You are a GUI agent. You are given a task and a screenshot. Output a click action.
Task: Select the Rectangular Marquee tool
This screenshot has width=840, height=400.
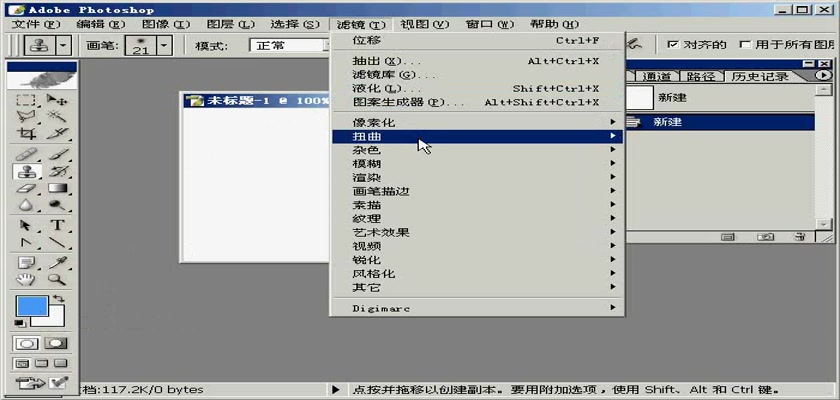[25, 100]
